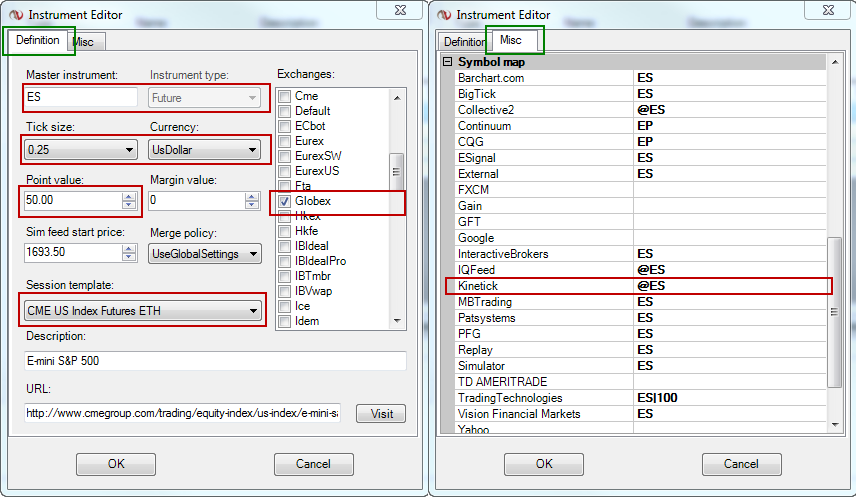Decrease the Sim feed start price
856x497 pixels.
129,257
